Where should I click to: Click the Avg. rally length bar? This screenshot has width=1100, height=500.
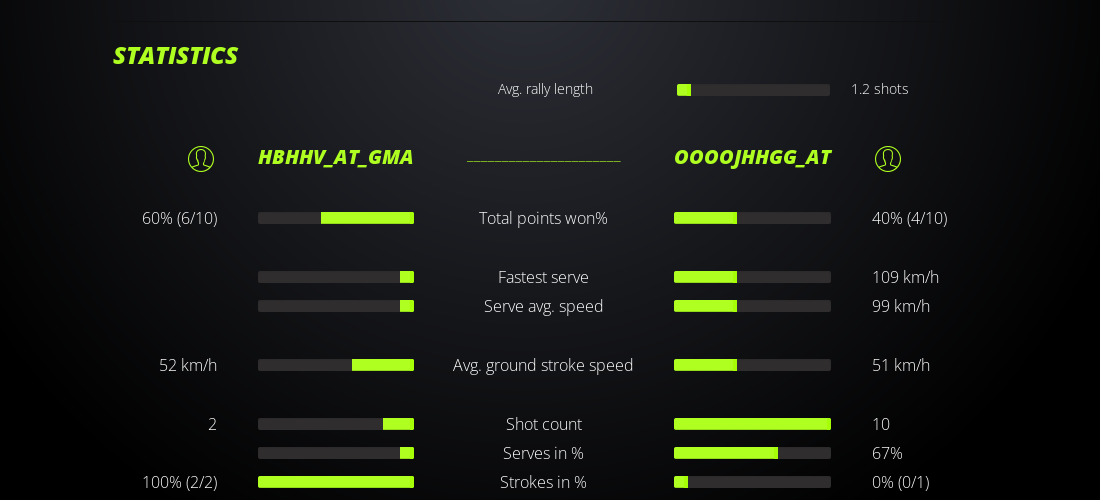pos(753,90)
